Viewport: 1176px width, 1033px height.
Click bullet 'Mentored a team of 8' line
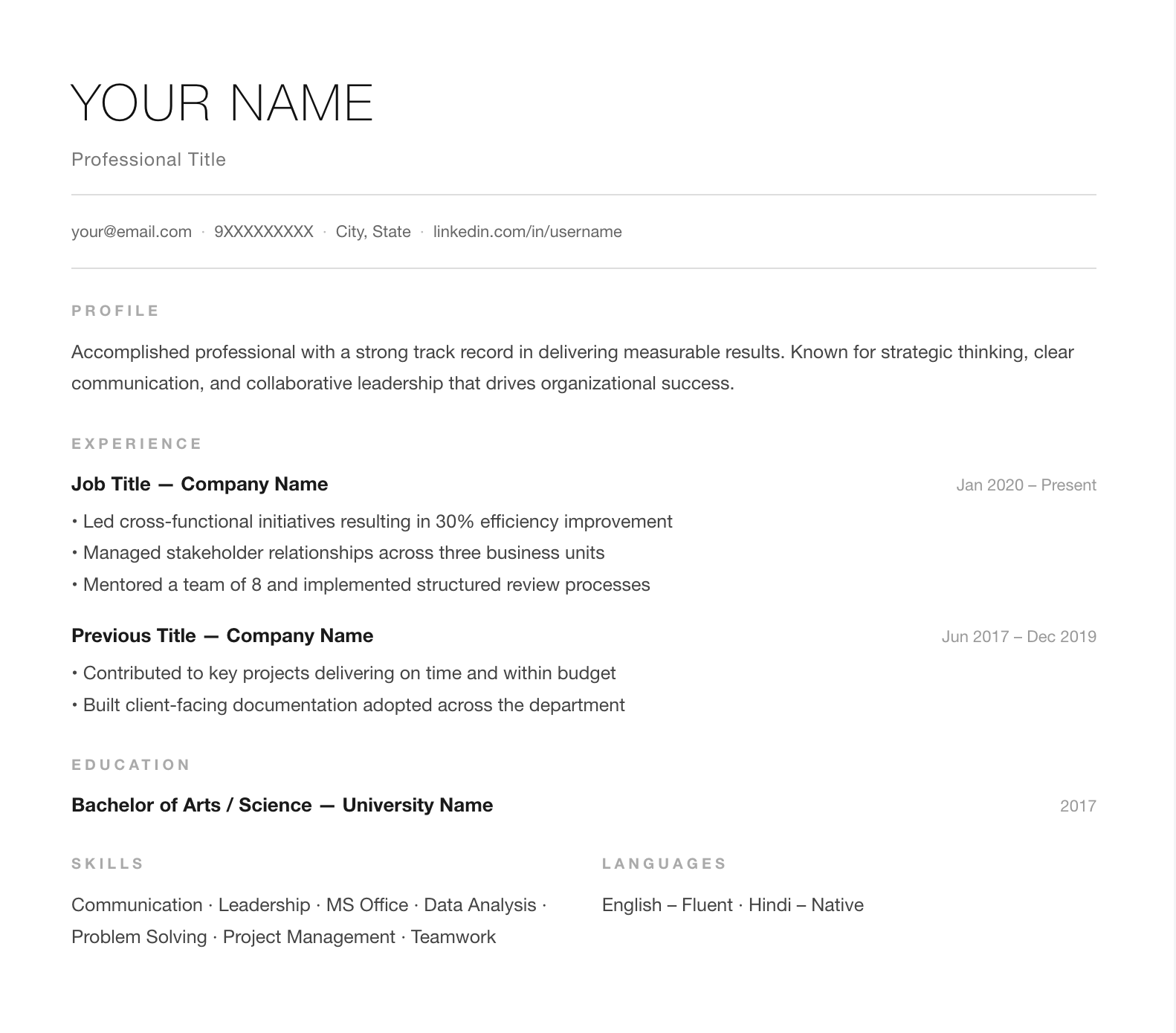pyautogui.click(x=361, y=585)
